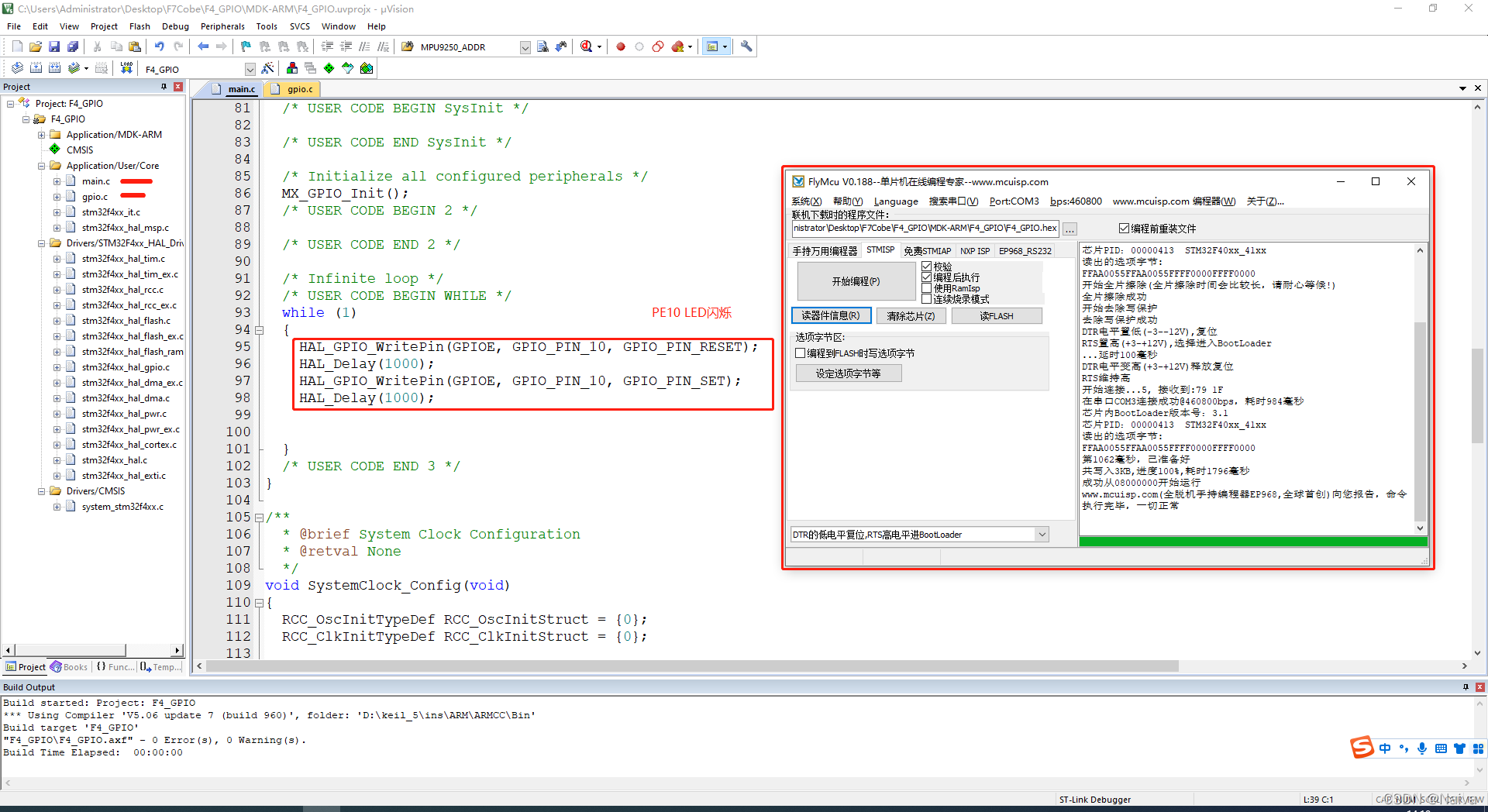Viewport: 1488px width, 812px height.
Task: Switch to the 免费STMIAP tab in FlyMcu
Action: tap(927, 250)
